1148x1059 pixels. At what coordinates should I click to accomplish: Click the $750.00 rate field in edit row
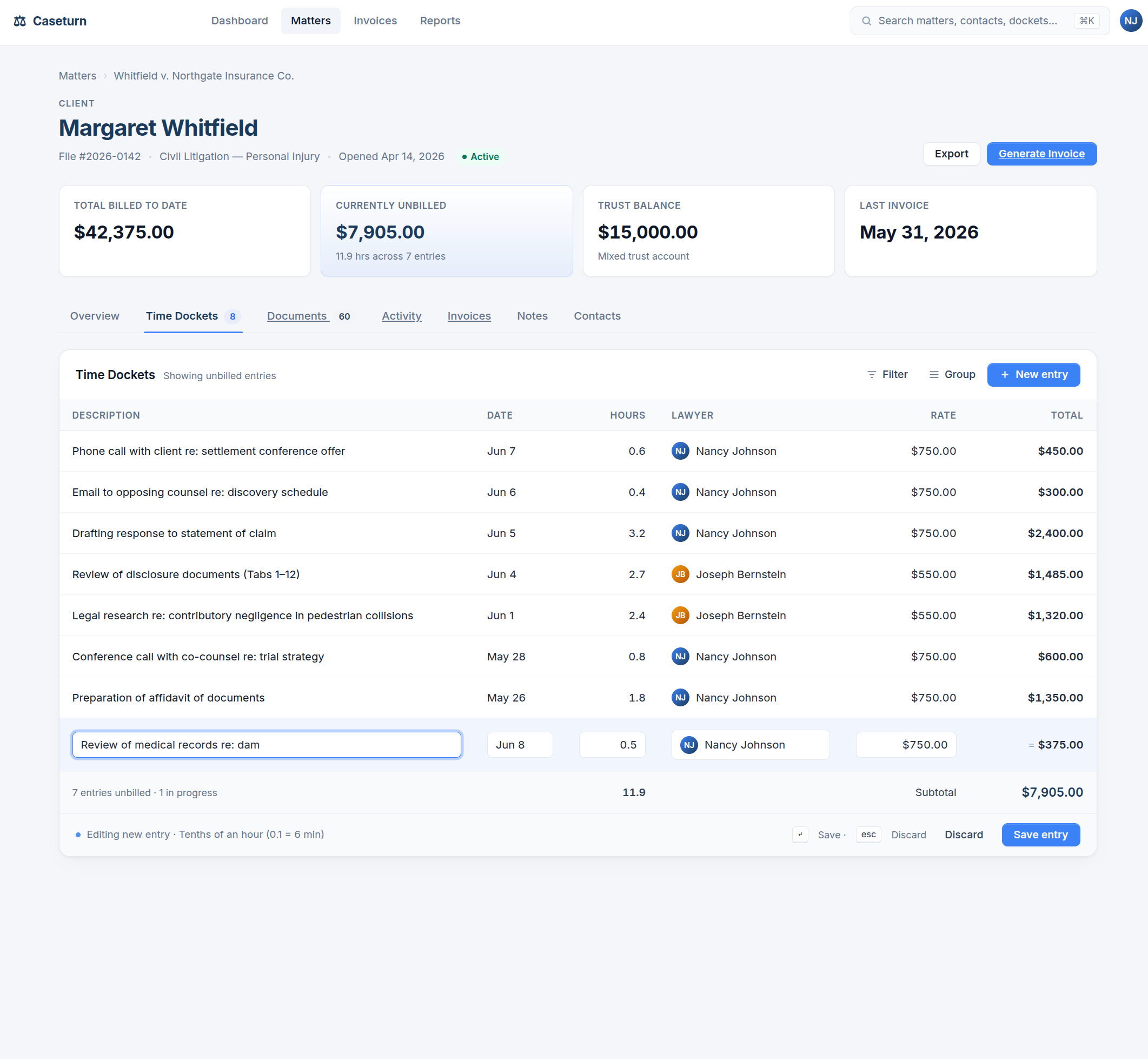point(906,745)
